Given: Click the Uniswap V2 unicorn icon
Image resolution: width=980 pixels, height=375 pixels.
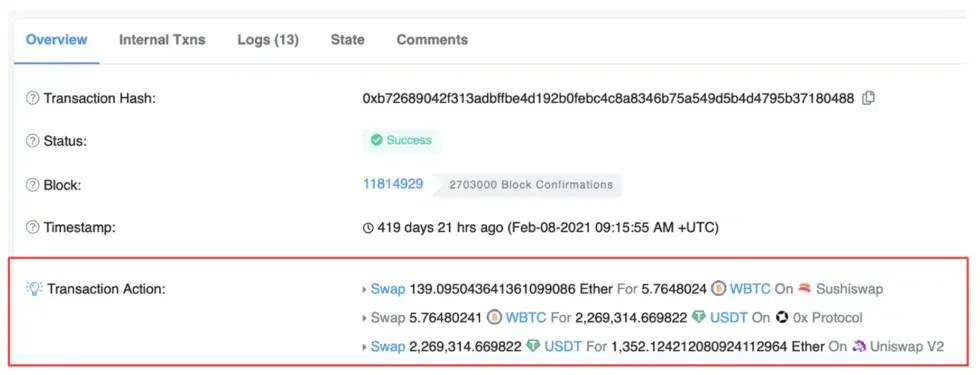Looking at the screenshot, I should [859, 346].
